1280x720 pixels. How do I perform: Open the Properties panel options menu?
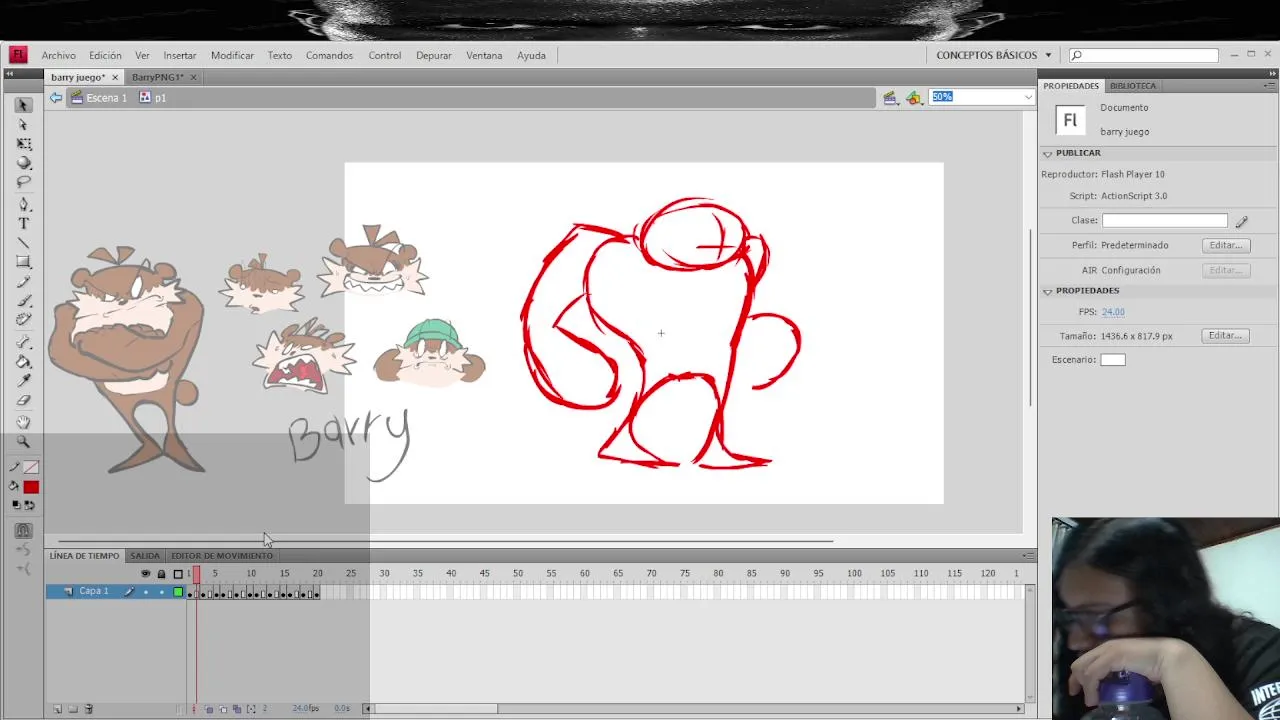1269,86
